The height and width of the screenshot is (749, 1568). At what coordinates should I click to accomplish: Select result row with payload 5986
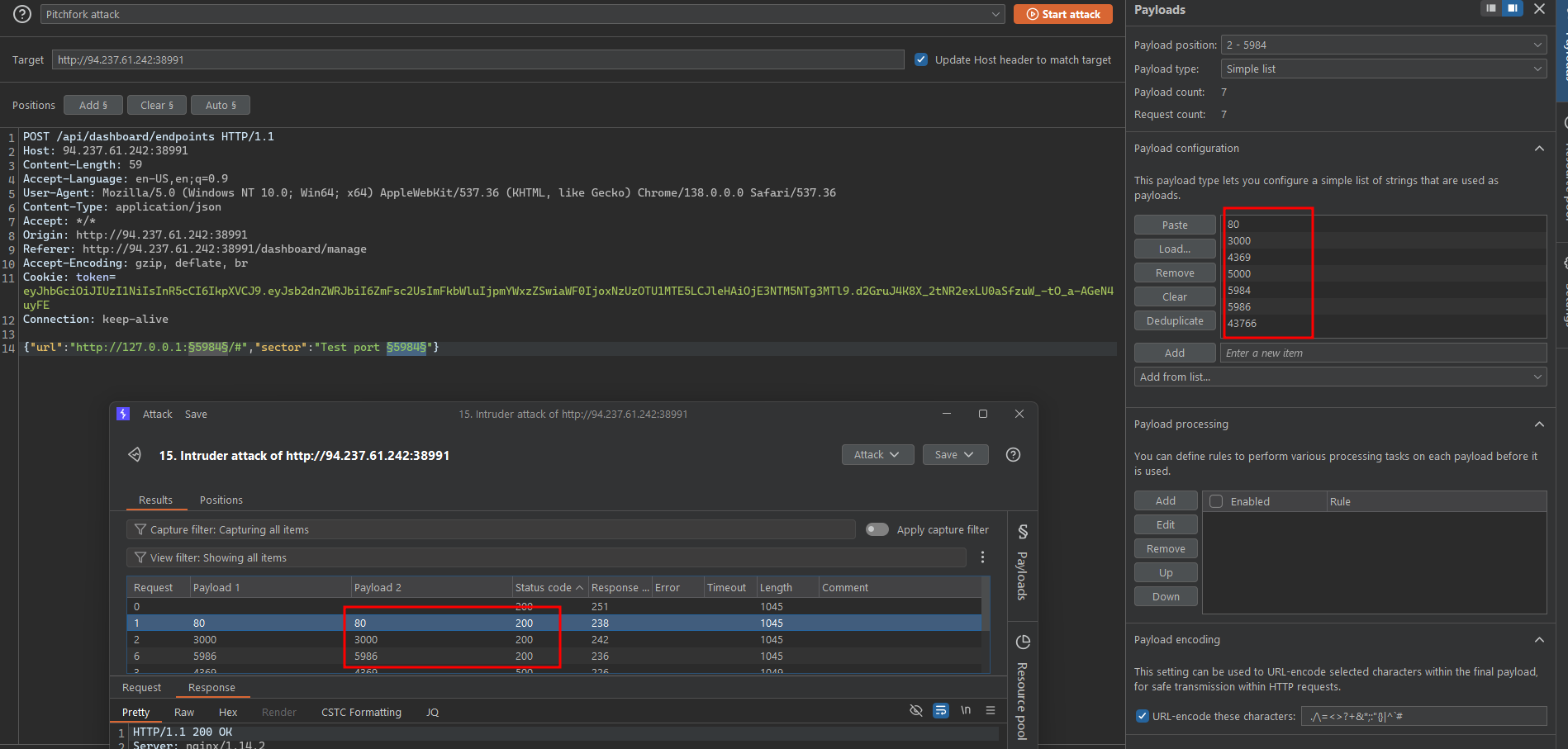(x=554, y=656)
